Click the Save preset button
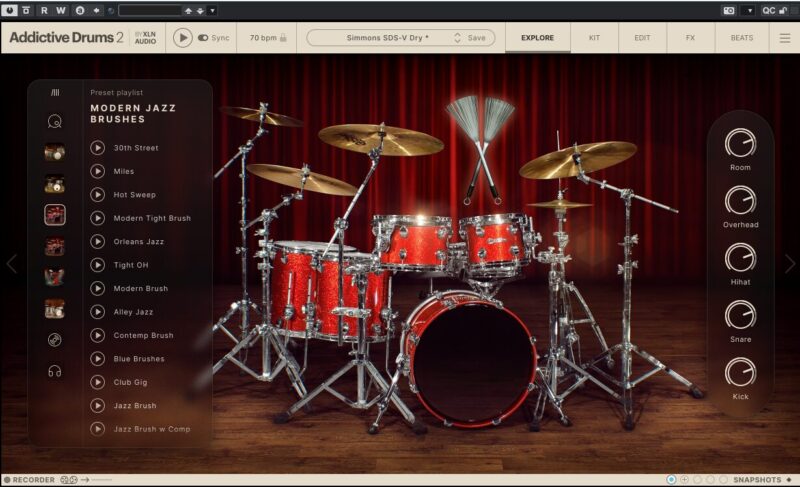 tap(477, 38)
